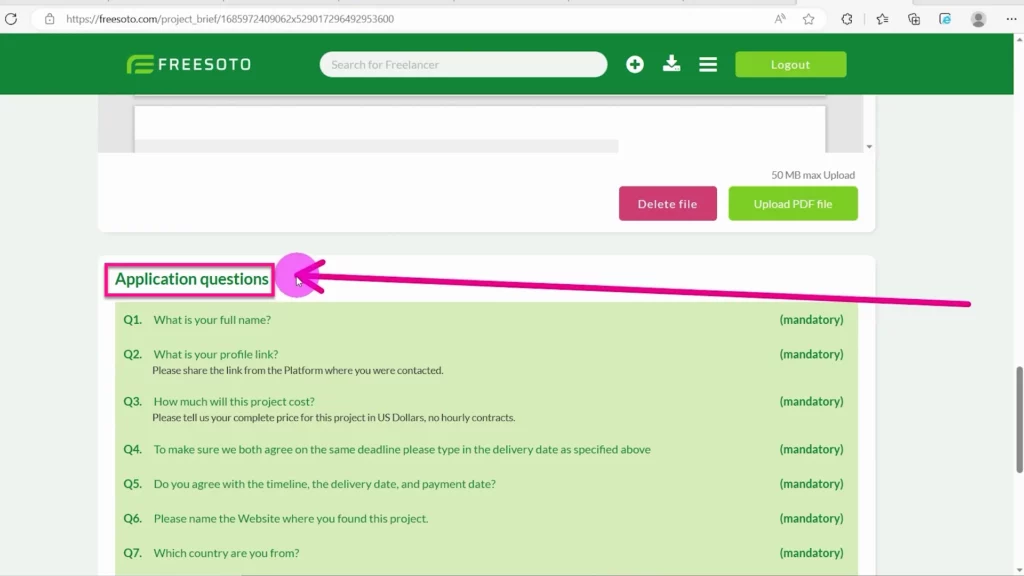Open browser Extensions puzzle icon
The height and width of the screenshot is (576, 1024).
click(x=847, y=19)
